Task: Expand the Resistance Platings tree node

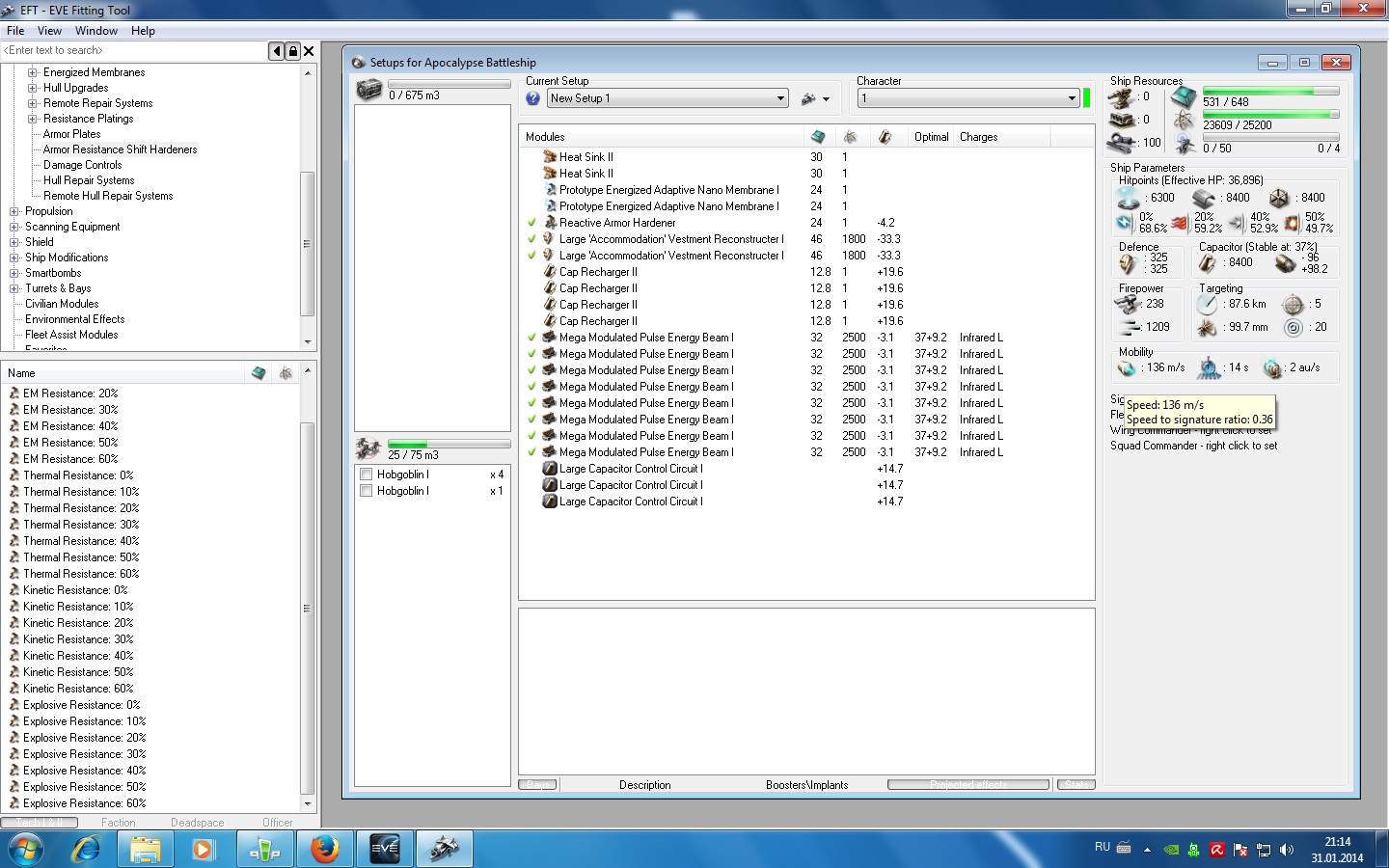Action: [32, 119]
